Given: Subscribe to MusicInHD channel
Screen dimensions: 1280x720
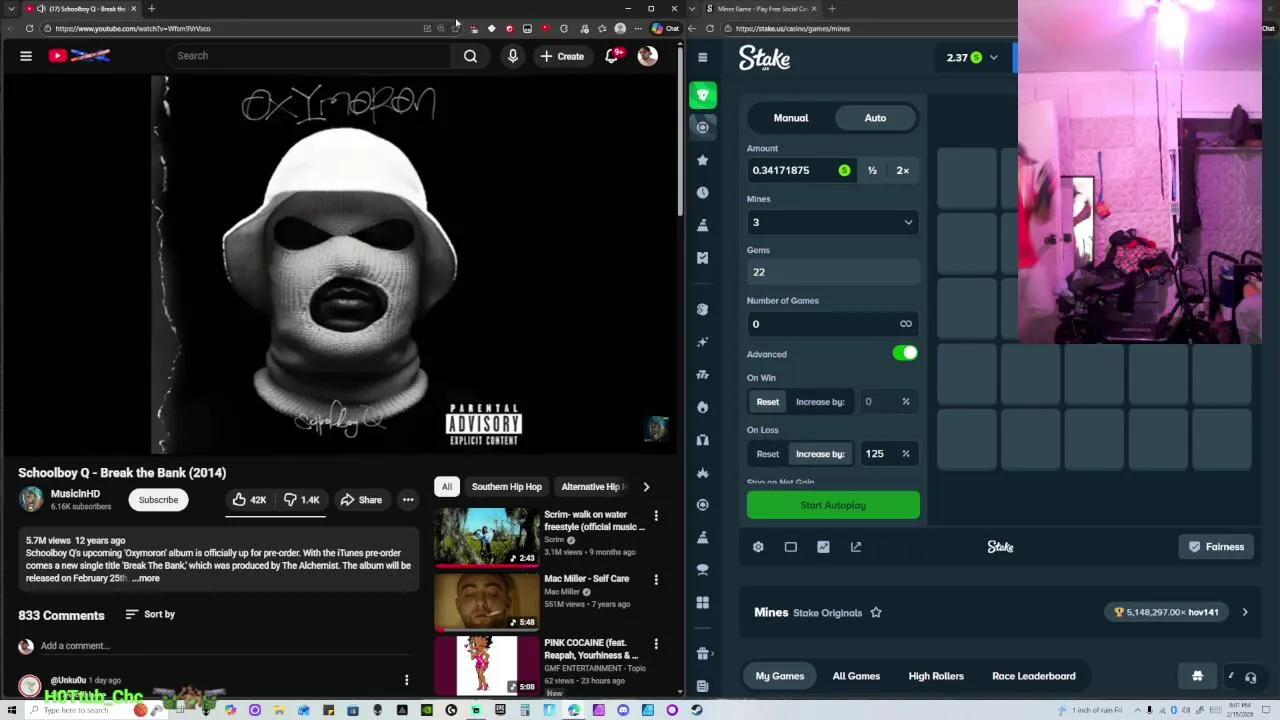Looking at the screenshot, I should (x=158, y=500).
